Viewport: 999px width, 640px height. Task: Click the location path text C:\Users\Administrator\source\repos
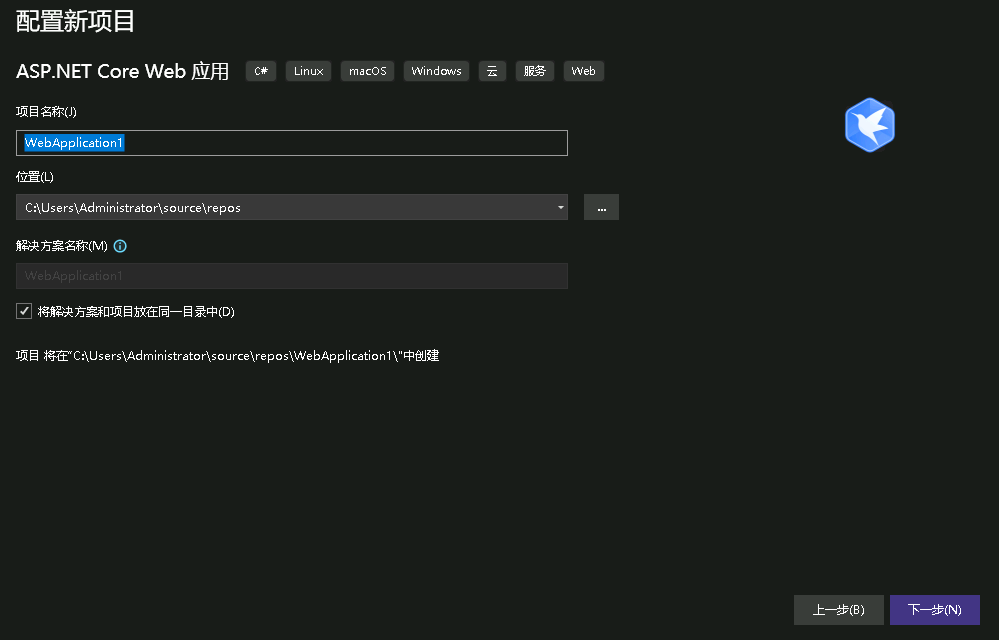[x=133, y=208]
